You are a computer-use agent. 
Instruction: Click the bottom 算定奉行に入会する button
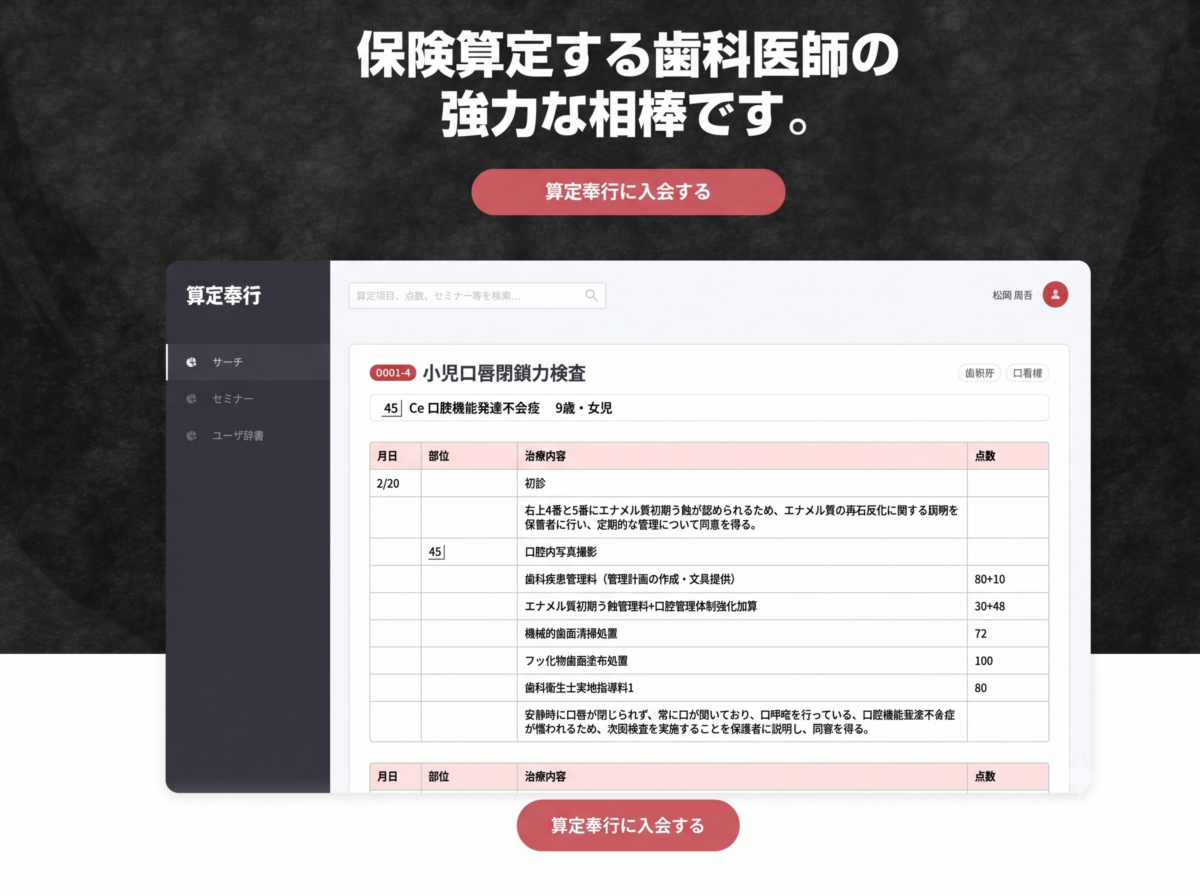[628, 826]
